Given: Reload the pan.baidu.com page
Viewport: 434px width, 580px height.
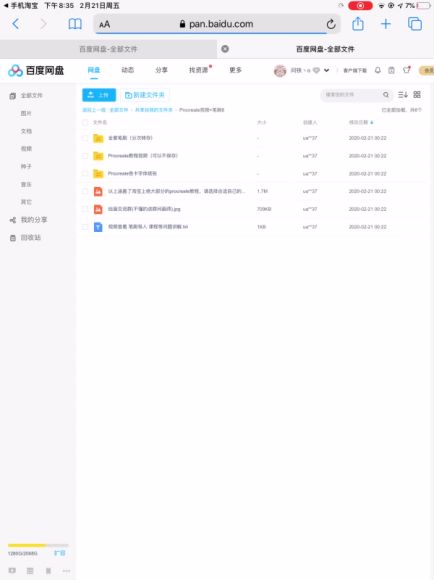Looking at the screenshot, I should [331, 24].
